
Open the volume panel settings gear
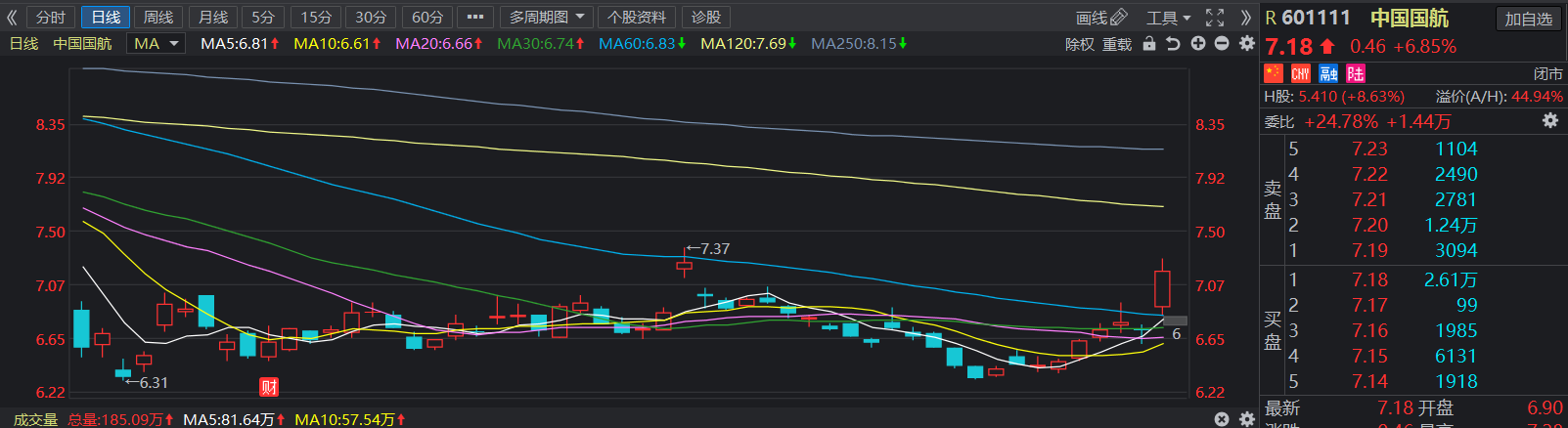coord(1247,419)
